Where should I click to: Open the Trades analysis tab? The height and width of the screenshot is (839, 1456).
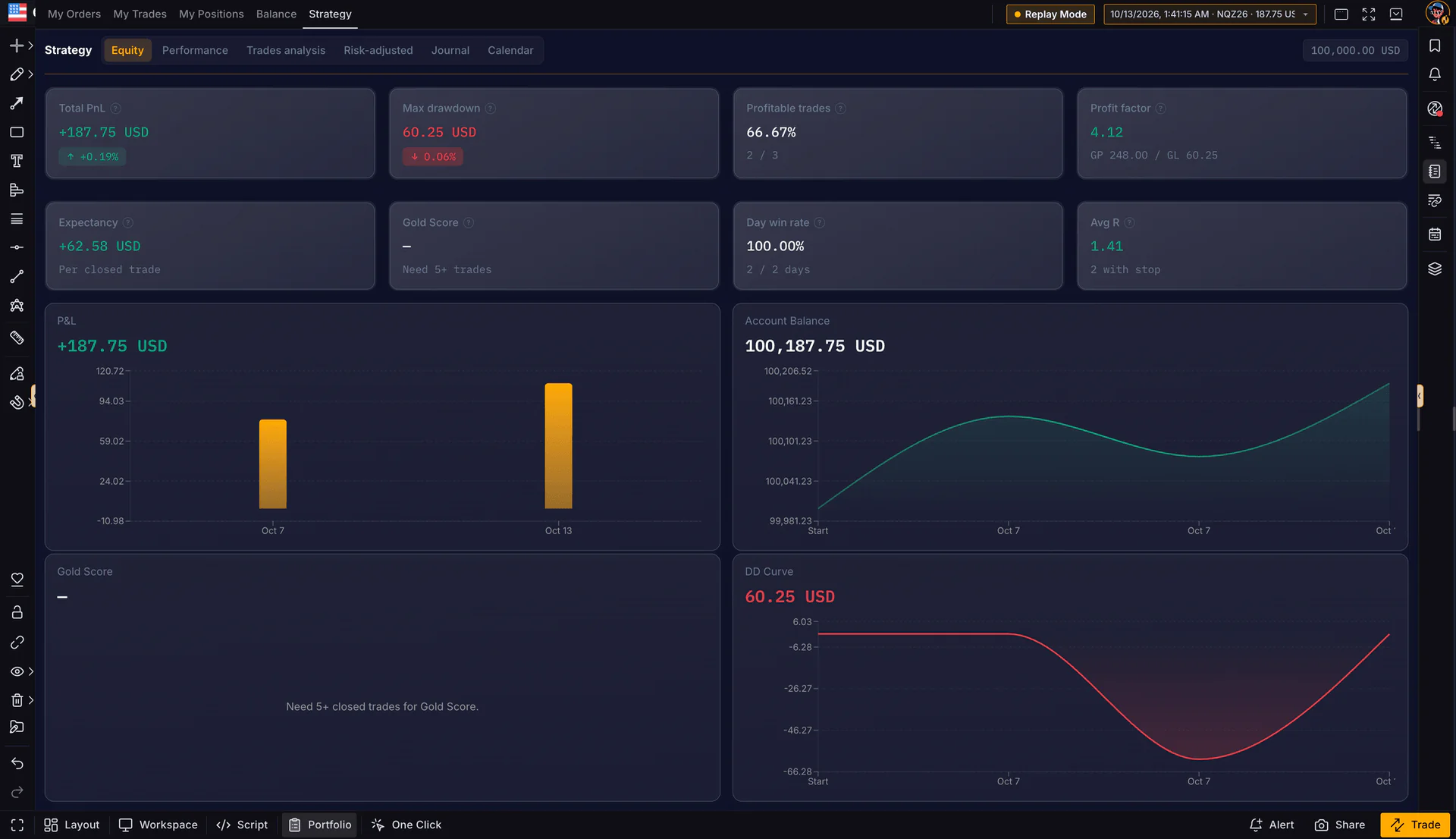point(286,51)
